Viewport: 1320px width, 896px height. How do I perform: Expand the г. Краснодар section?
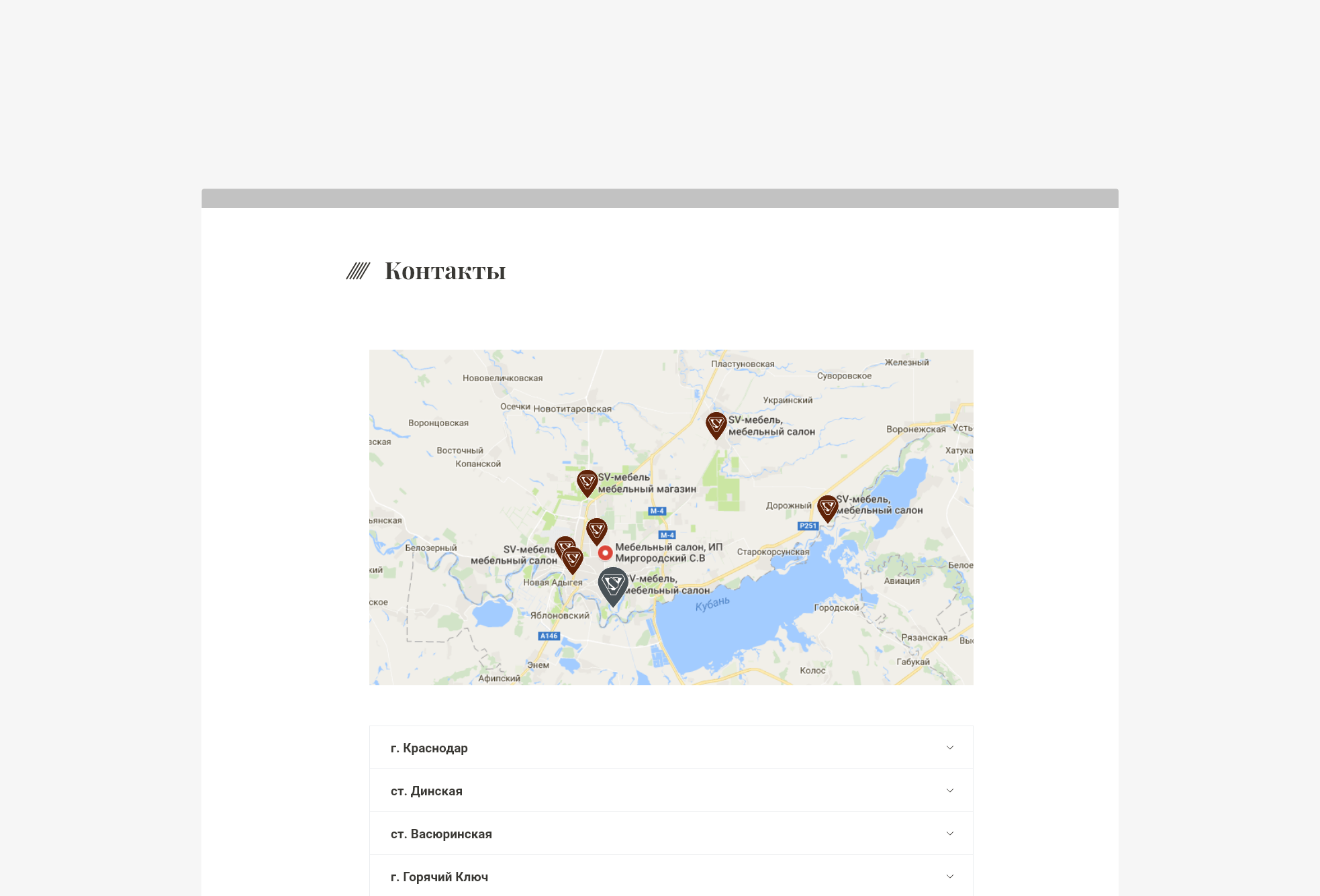tap(671, 748)
